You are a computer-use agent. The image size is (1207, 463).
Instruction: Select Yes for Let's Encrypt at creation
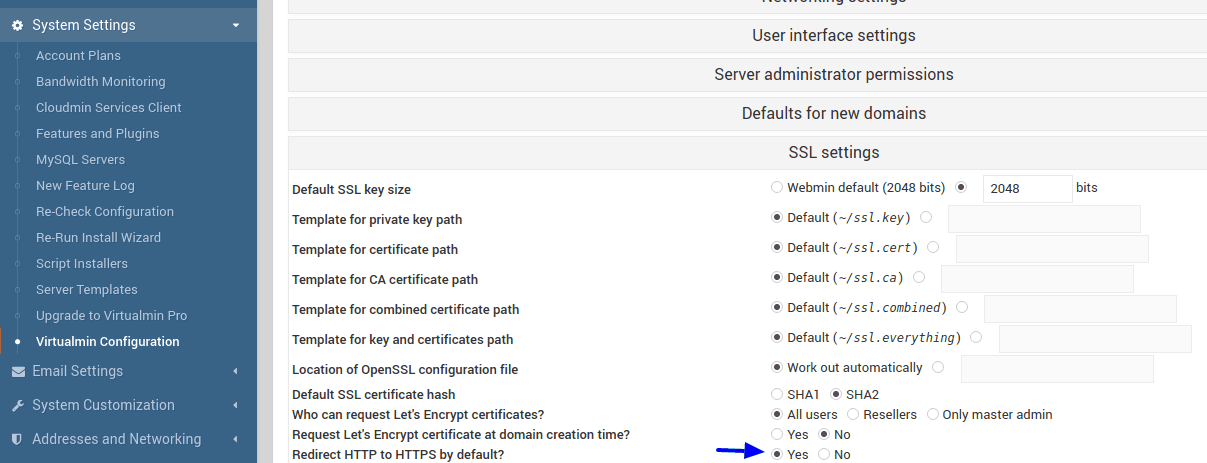click(x=777, y=434)
